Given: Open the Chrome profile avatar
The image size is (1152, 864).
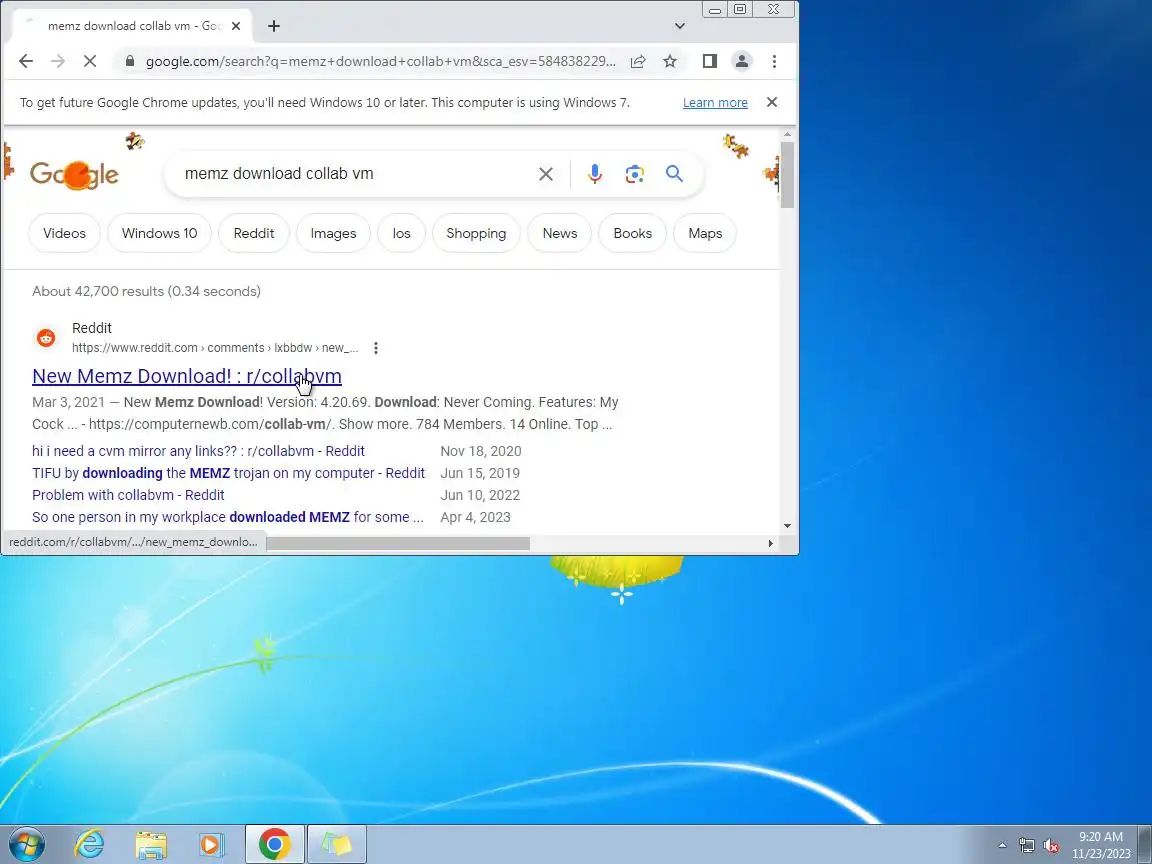Looking at the screenshot, I should (x=741, y=61).
